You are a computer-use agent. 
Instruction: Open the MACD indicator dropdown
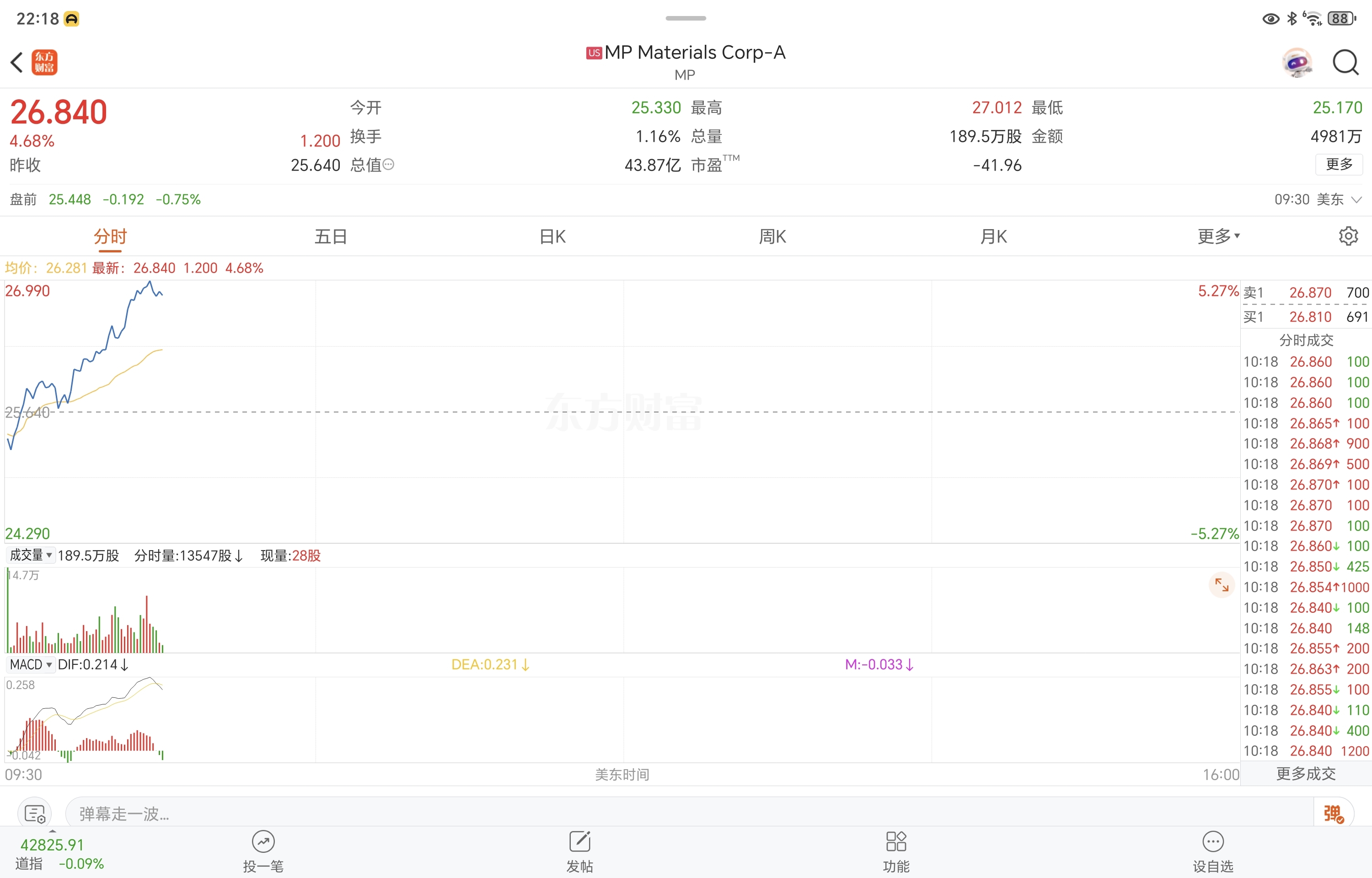point(31,665)
